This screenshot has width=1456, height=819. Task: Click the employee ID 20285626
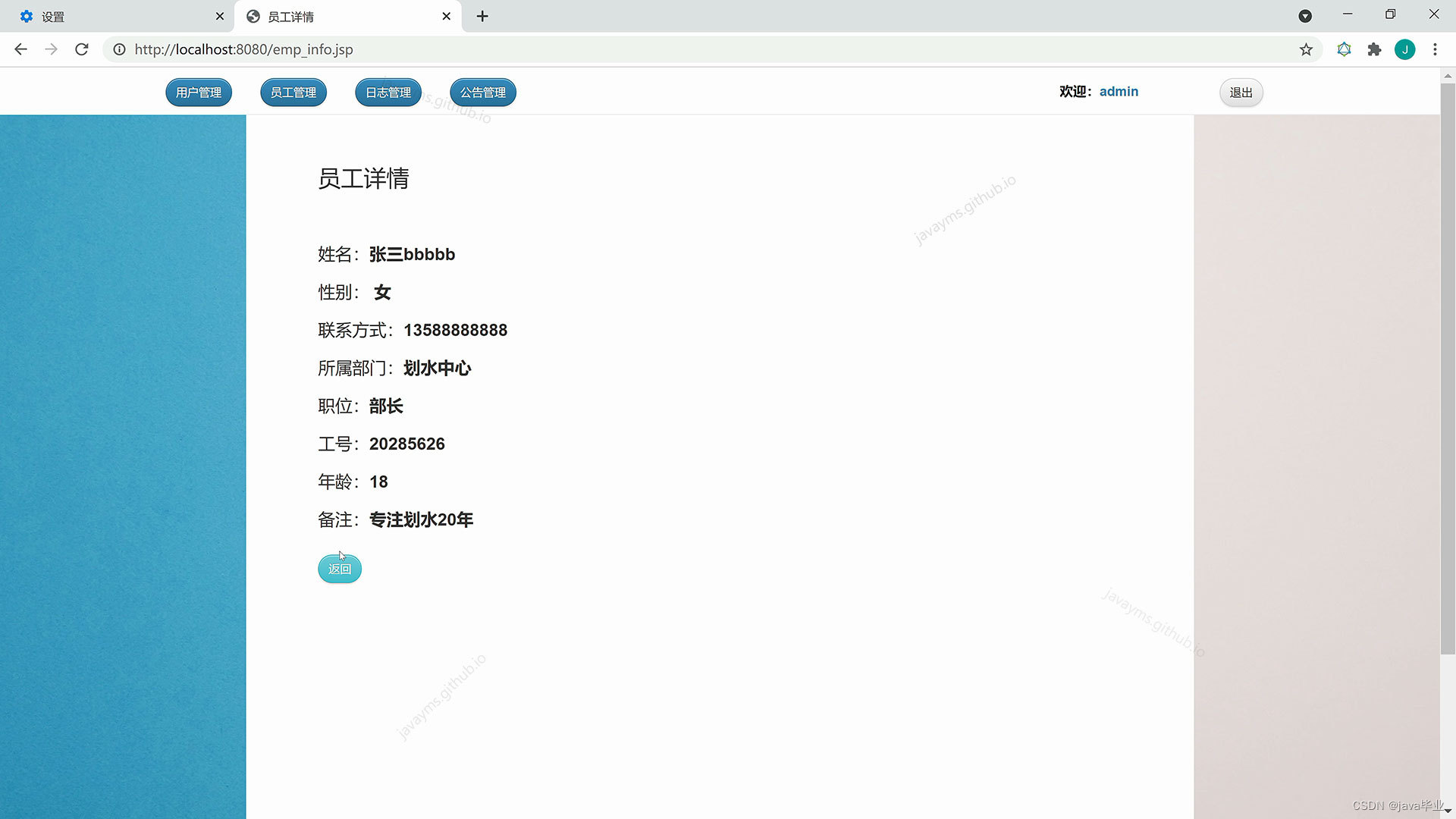coord(407,444)
